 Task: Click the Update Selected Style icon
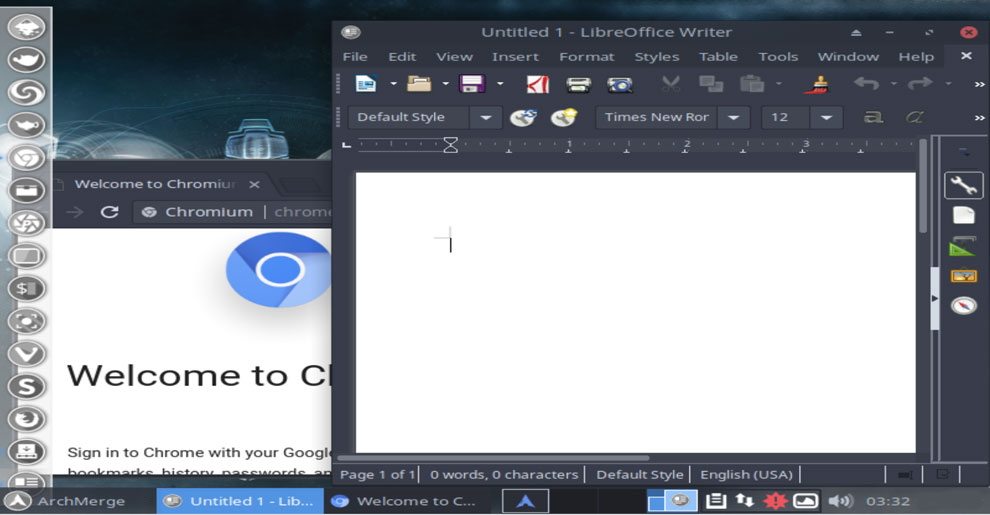click(523, 117)
